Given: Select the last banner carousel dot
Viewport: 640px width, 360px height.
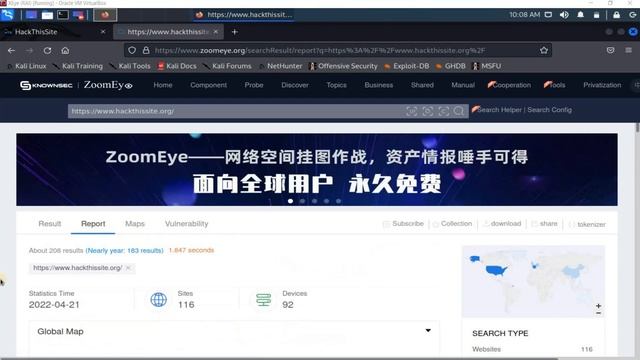Looking at the screenshot, I should click(338, 201).
